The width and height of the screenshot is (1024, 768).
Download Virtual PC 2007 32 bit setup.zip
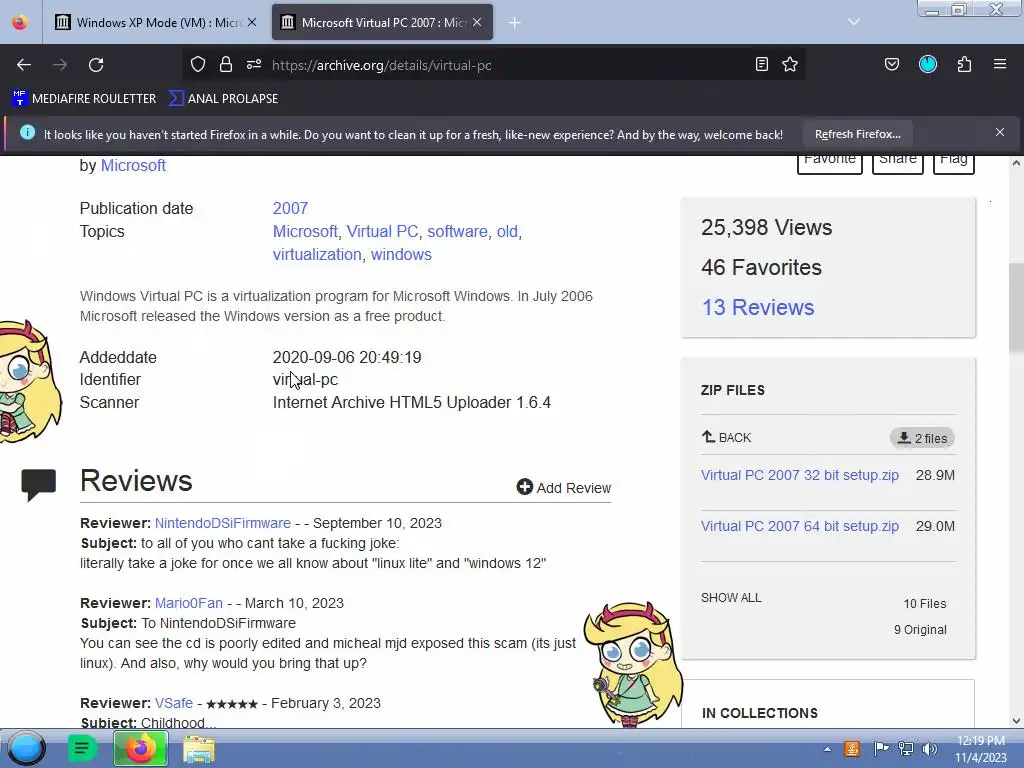point(799,475)
